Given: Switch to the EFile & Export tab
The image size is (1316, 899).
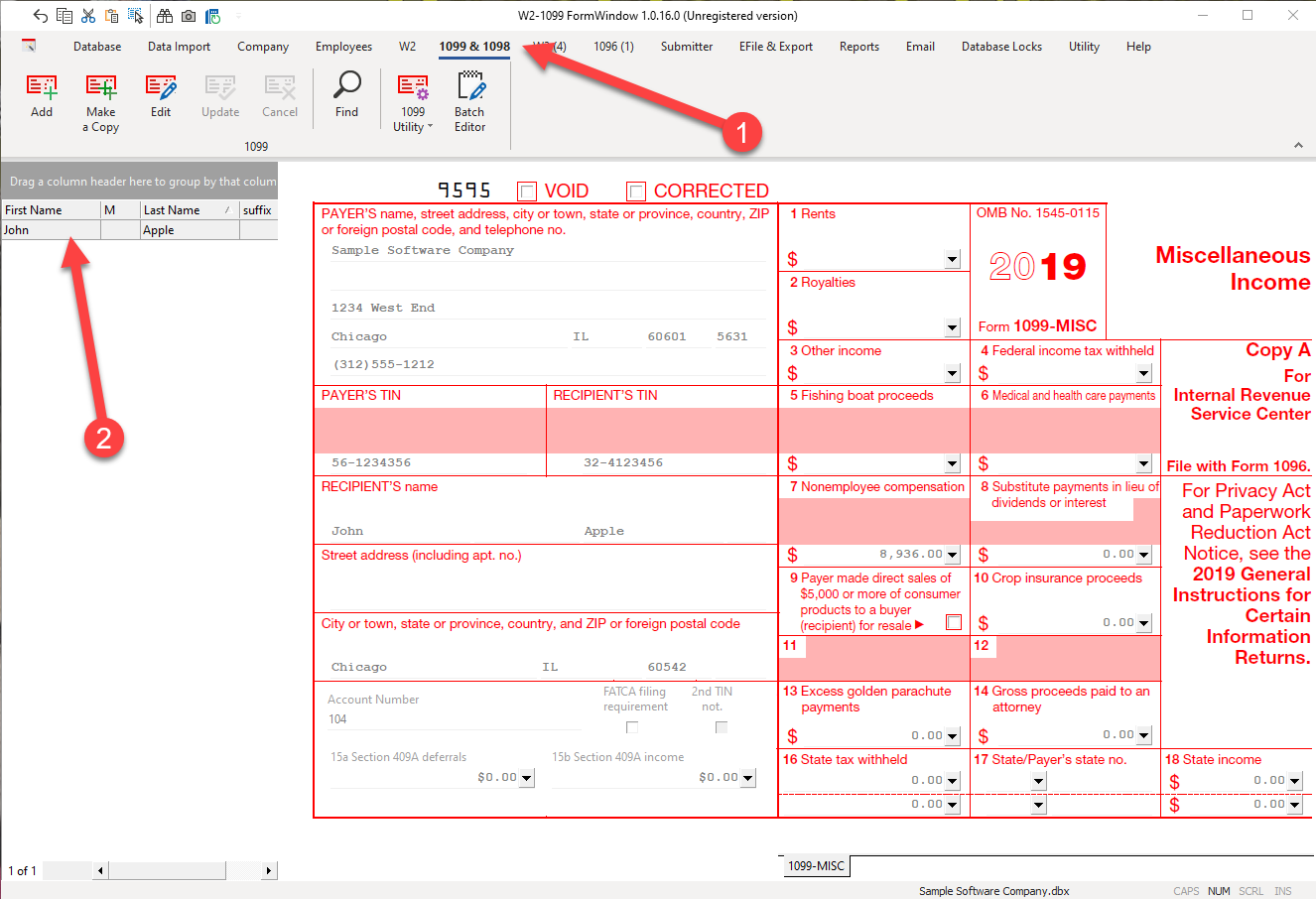Looking at the screenshot, I should point(775,47).
